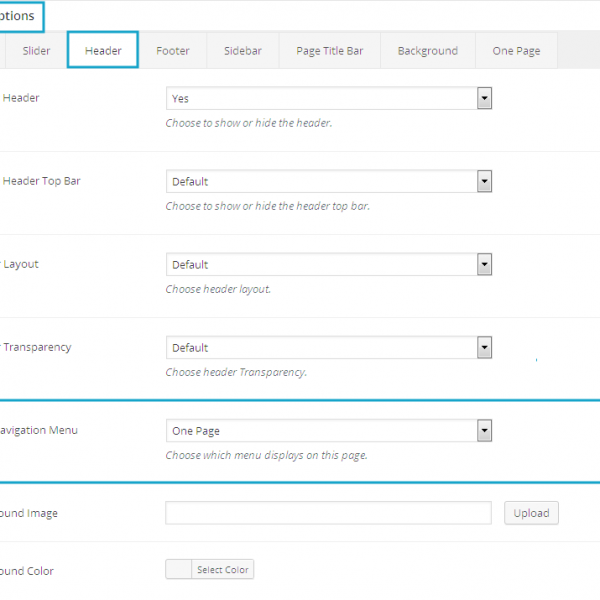Click the color preview swatch beside Select Color
This screenshot has width=600, height=600.
click(x=178, y=570)
